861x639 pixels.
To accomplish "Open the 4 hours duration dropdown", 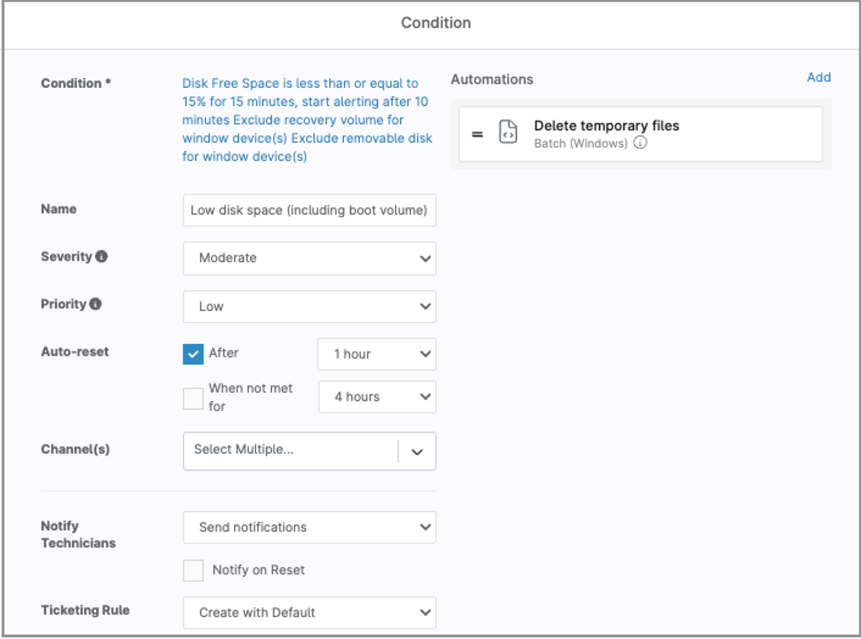I will (376, 397).
